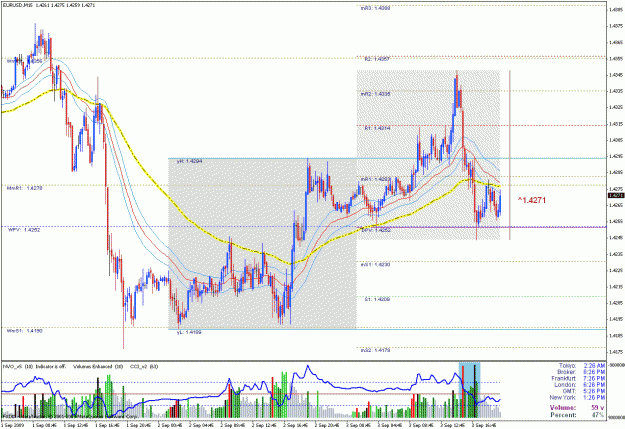Click the 3 Sep 12:45 time axis label
This screenshot has width=625, height=429.
click(454, 425)
